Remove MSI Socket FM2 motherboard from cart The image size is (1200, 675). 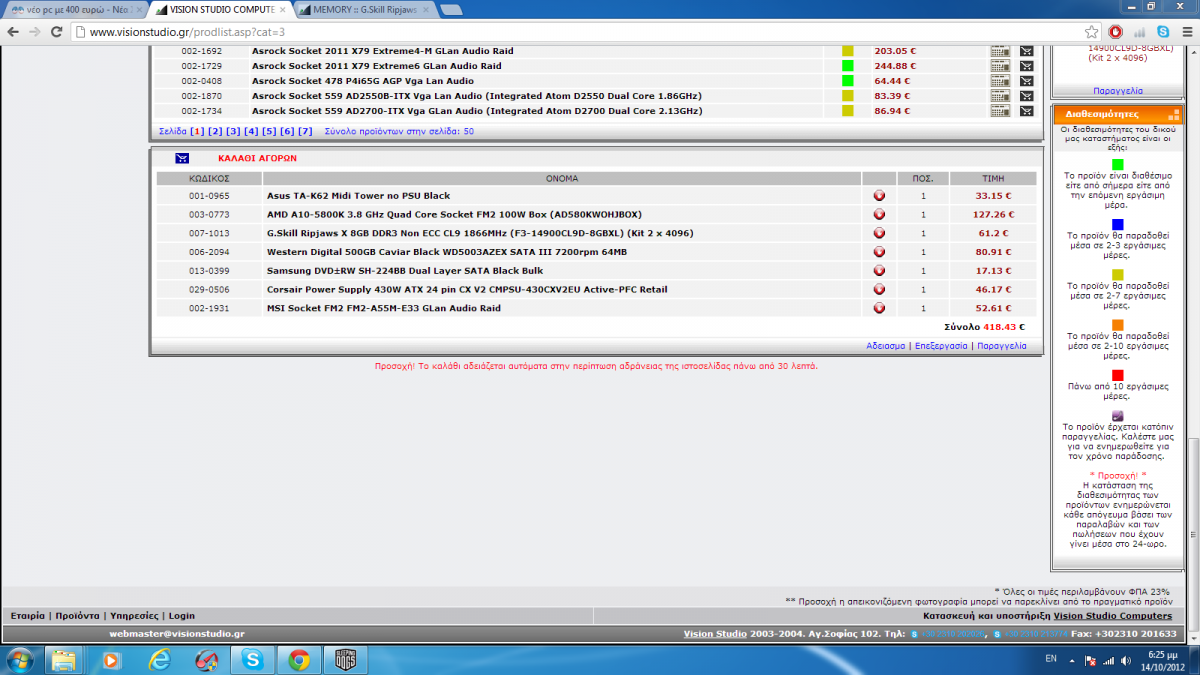coord(879,308)
